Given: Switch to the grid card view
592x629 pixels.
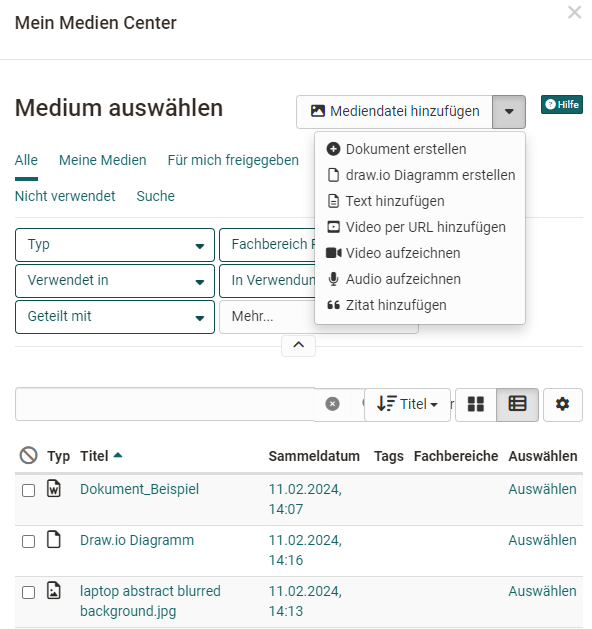Looking at the screenshot, I should coord(476,404).
